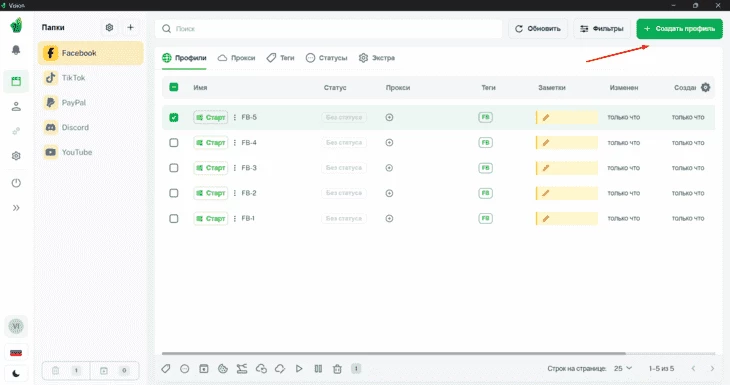Open column settings gear in table header

(705, 87)
